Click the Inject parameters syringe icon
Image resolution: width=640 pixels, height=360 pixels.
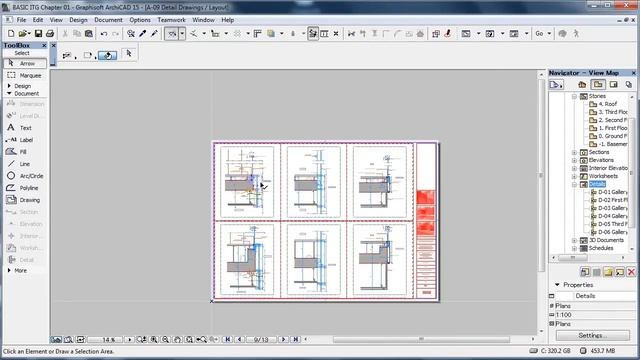point(154,33)
